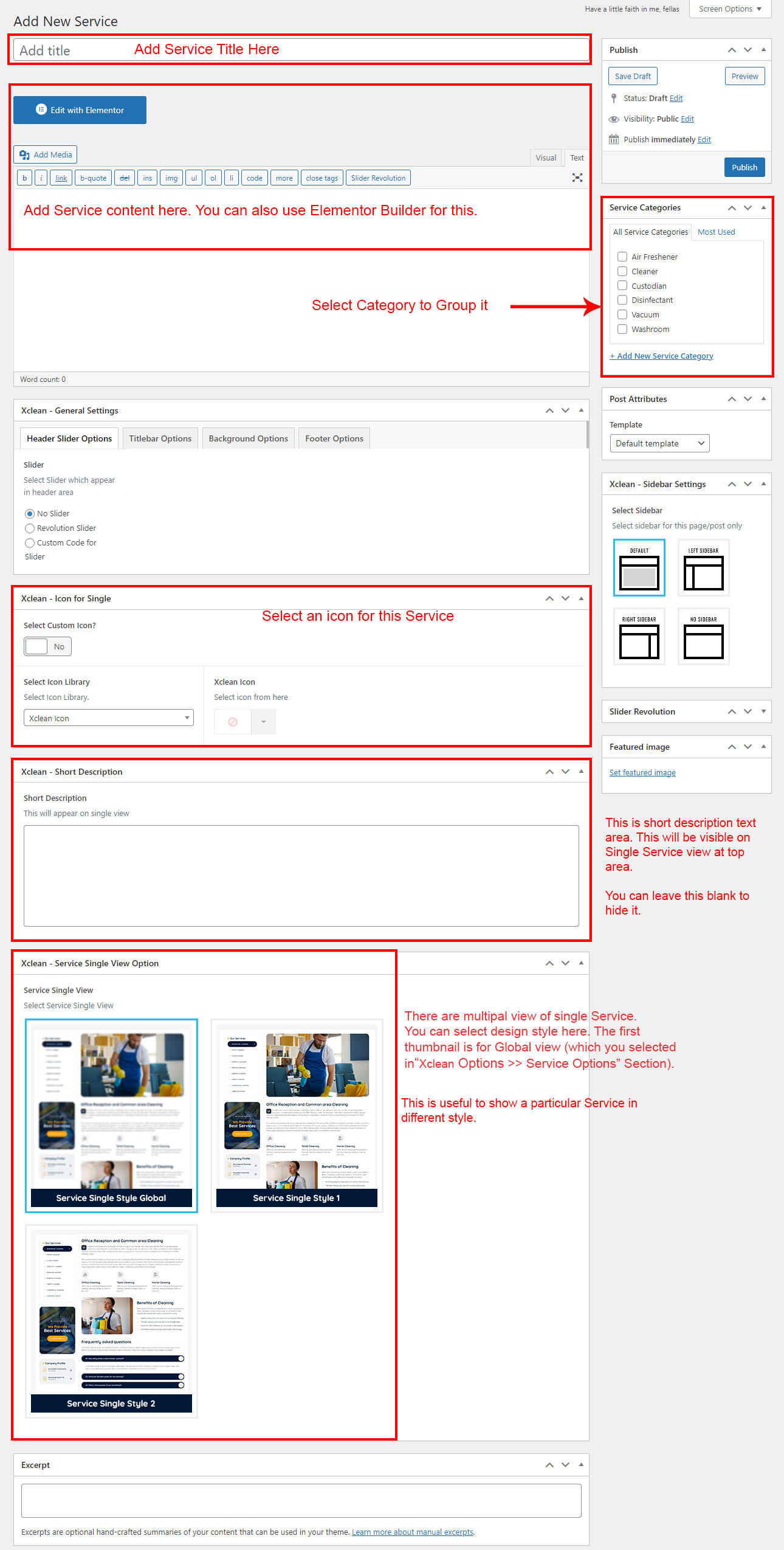Click the Set featured image link
Viewport: 784px width, 1550px height.
coord(642,773)
